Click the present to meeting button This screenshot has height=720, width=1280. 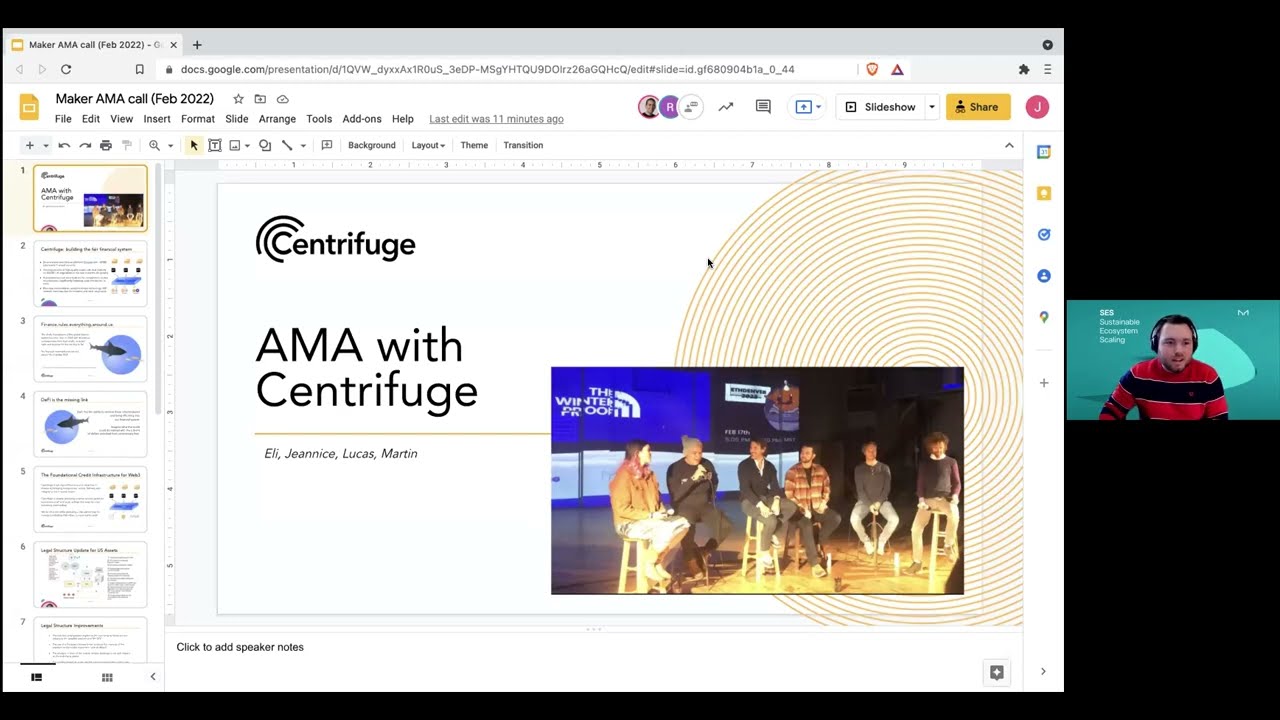click(x=808, y=107)
